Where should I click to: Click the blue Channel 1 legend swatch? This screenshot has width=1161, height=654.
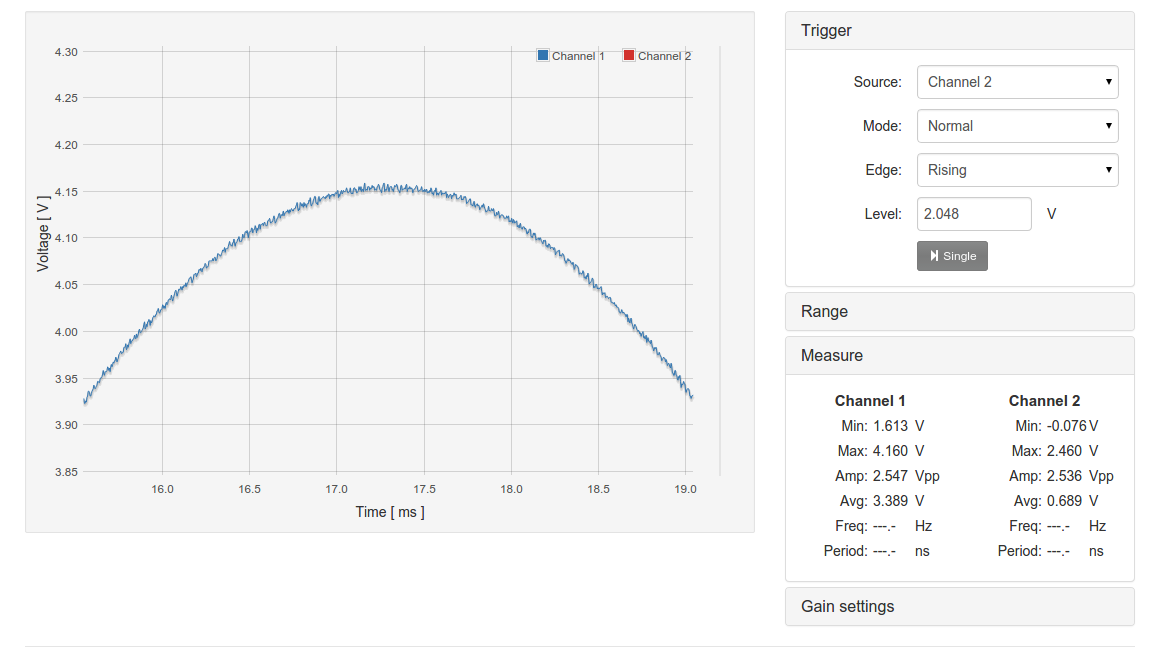[x=543, y=56]
